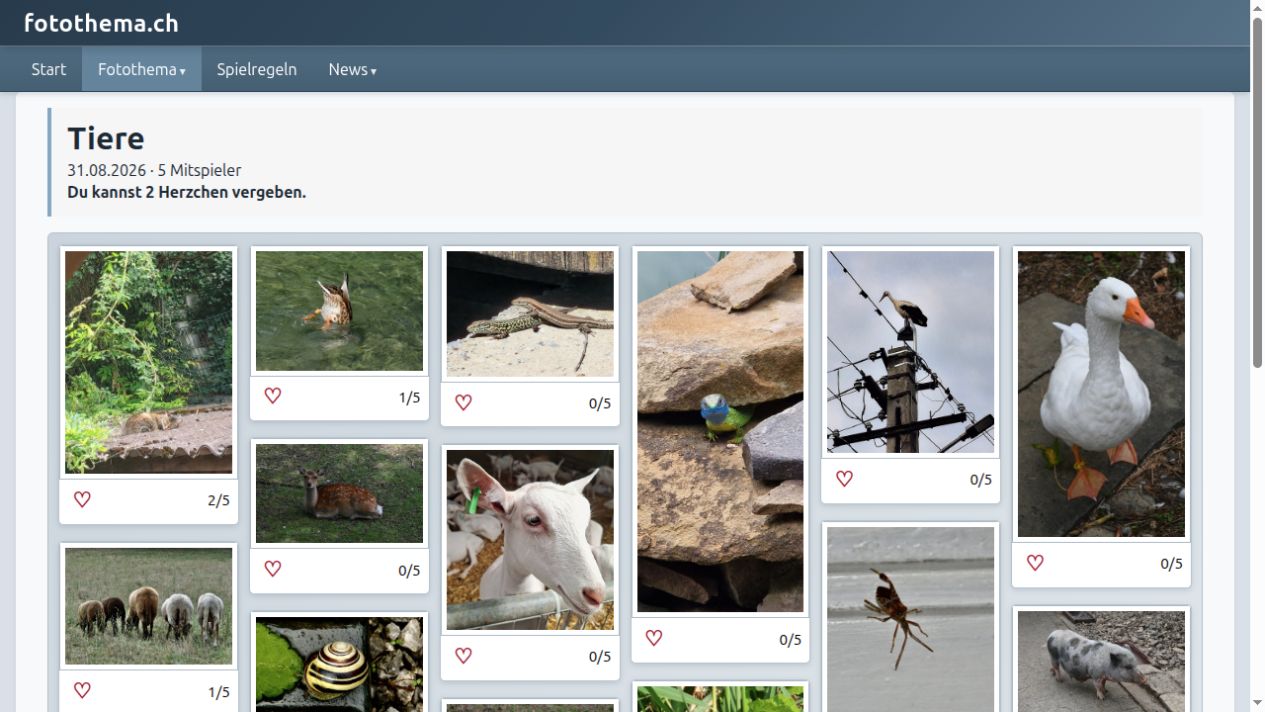Give a heart to the cat on roof photo
Viewport: 1265px width, 712px height.
point(82,499)
